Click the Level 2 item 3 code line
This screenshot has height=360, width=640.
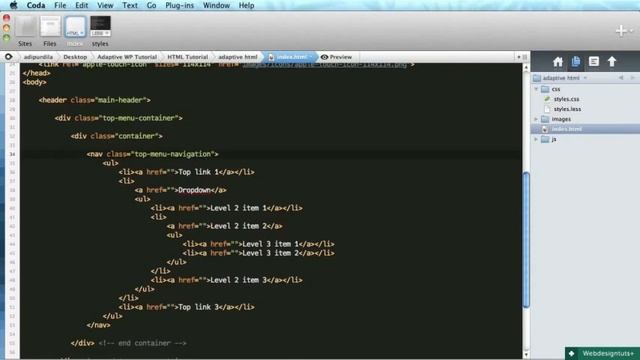tap(227, 280)
